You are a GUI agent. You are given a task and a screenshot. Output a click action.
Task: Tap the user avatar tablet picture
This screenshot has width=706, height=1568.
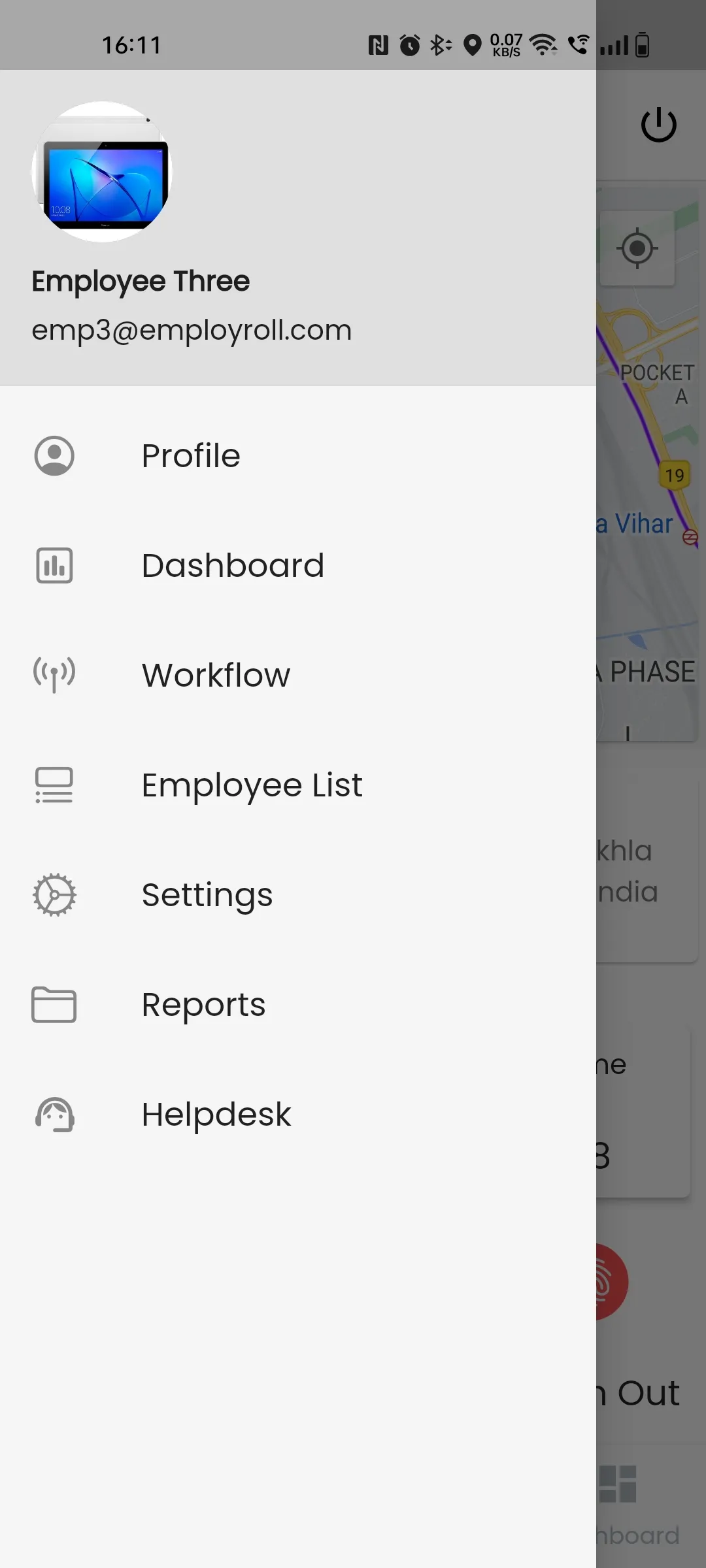(x=102, y=172)
